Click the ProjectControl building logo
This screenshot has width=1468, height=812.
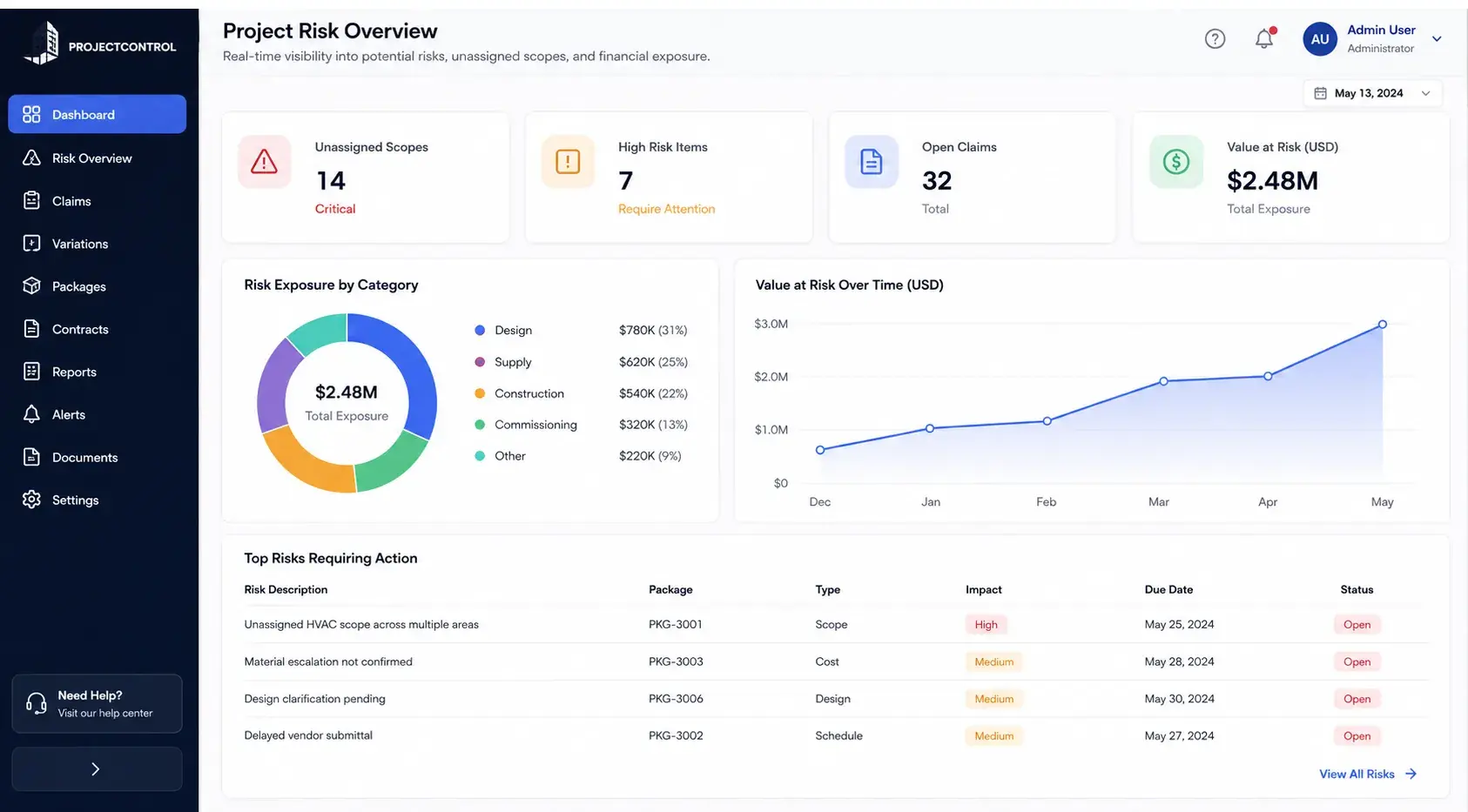click(43, 44)
